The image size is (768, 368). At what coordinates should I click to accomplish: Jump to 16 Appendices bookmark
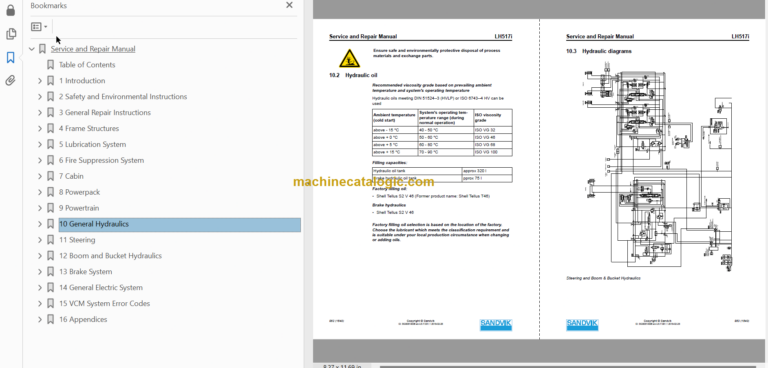83,319
